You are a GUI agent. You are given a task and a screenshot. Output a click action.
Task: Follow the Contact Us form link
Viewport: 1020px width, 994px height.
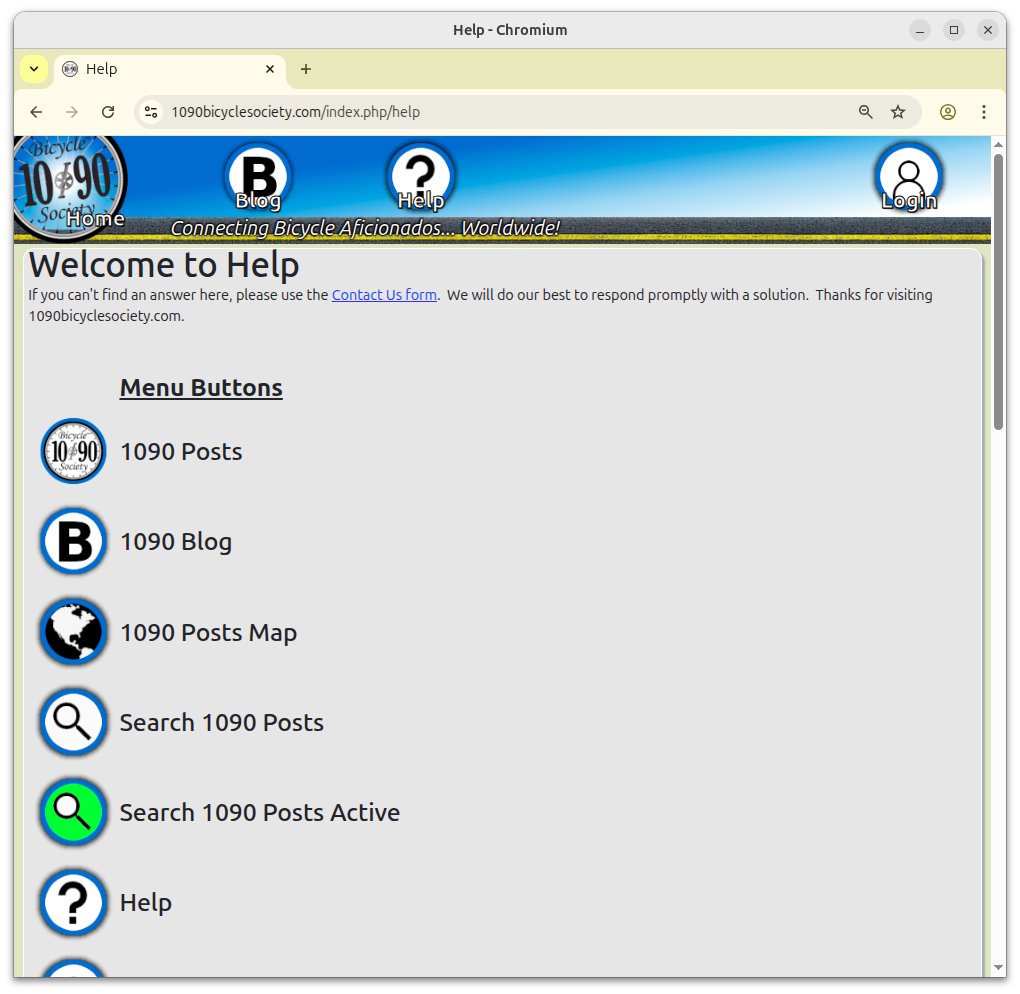(x=384, y=295)
